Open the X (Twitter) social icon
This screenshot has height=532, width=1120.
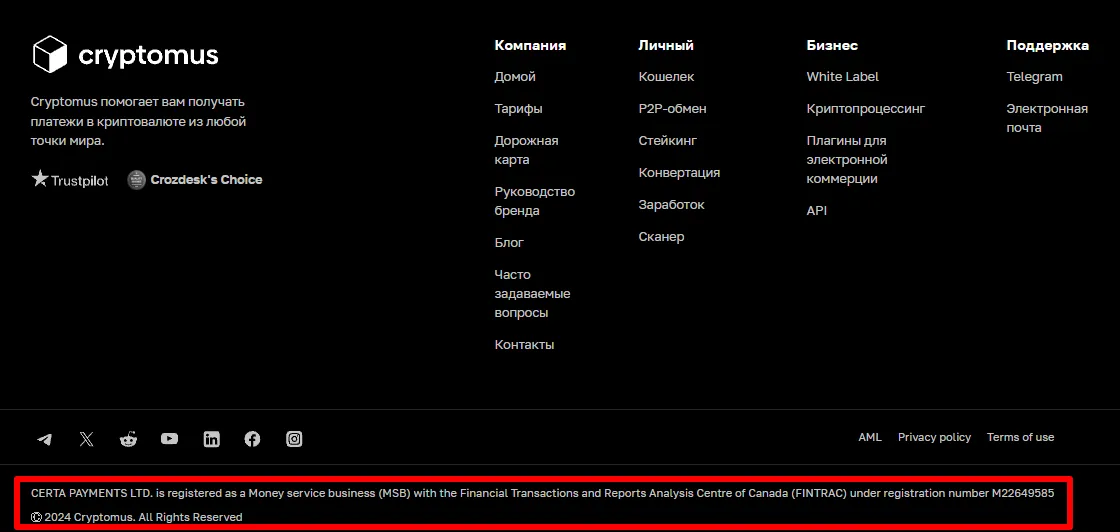pyautogui.click(x=86, y=439)
